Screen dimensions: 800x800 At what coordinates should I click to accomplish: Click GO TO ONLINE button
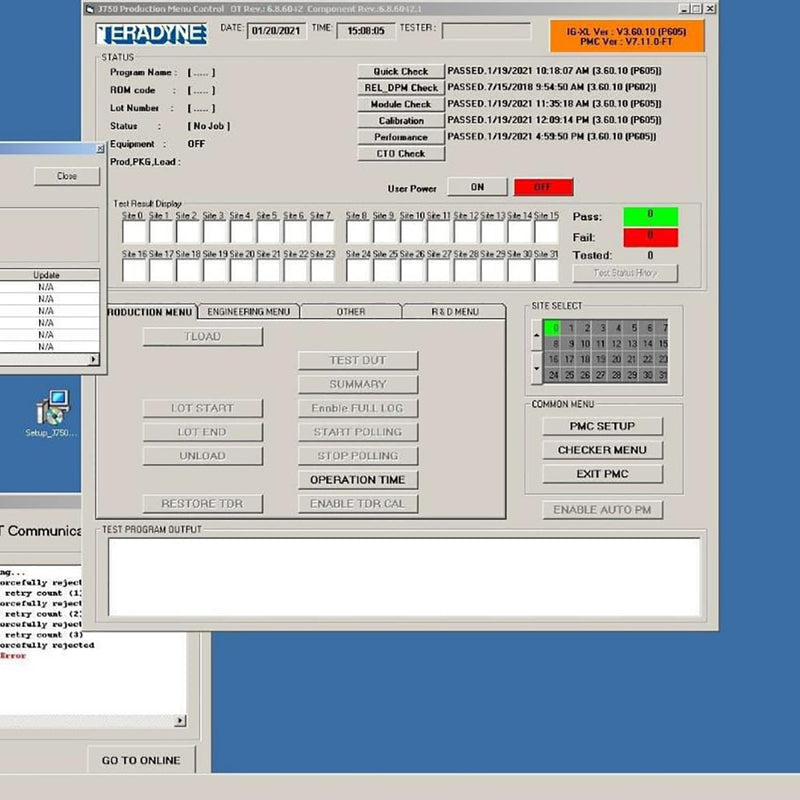click(141, 760)
